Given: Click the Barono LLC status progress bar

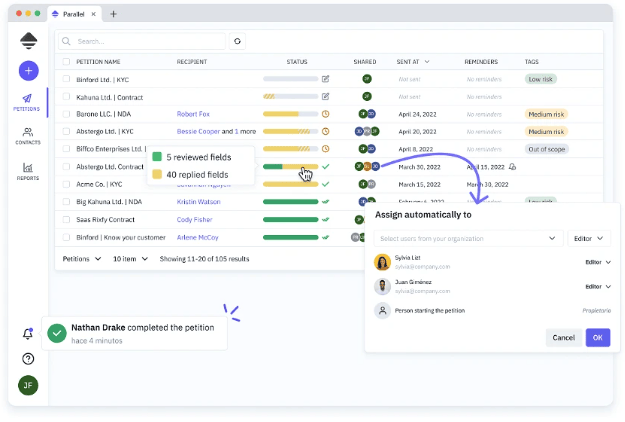Looking at the screenshot, I should [x=290, y=114].
